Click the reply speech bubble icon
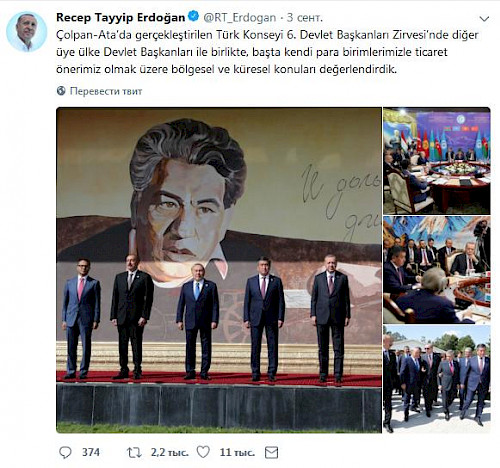Image resolution: width=500 pixels, height=468 pixels. point(65,452)
